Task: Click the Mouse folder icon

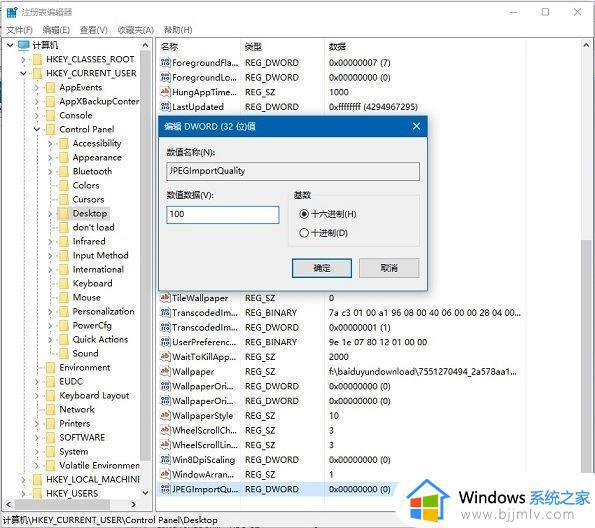Action: (x=63, y=298)
